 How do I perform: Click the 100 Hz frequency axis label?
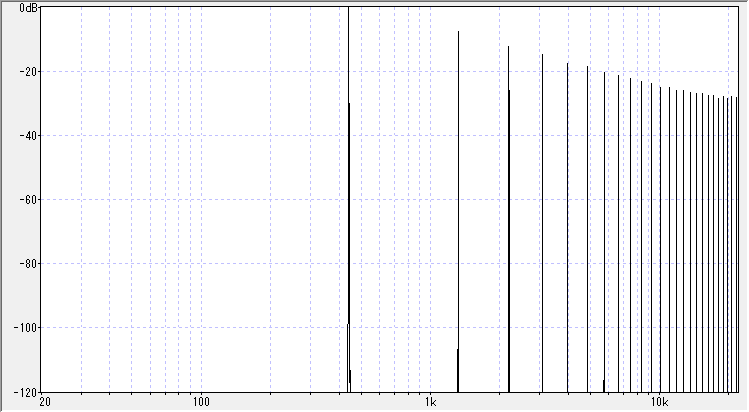coord(201,402)
